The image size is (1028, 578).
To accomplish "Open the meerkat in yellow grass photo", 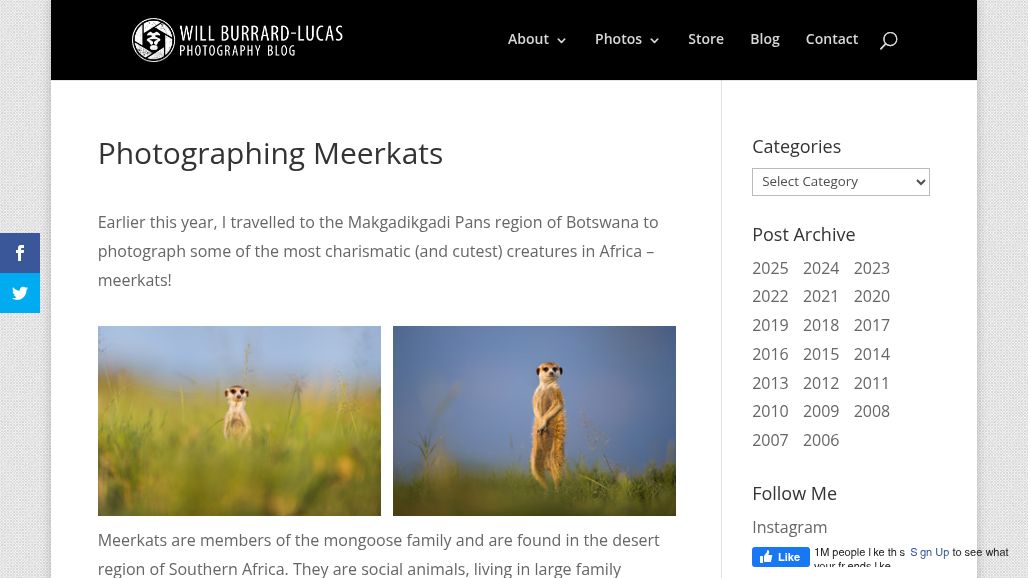I will (x=239, y=420).
